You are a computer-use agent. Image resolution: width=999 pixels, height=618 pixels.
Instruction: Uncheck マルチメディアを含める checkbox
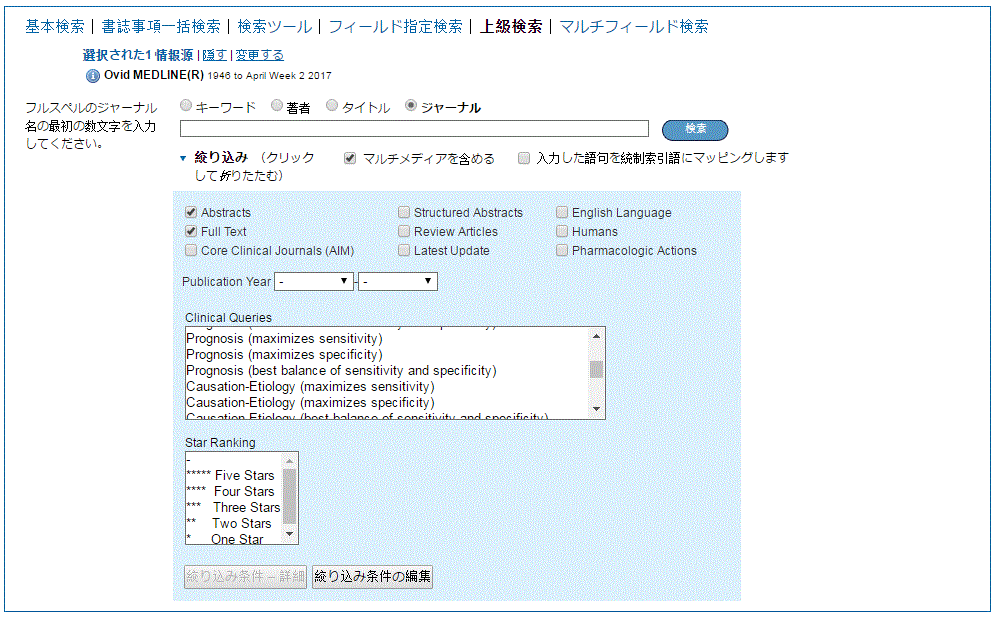coord(350,158)
